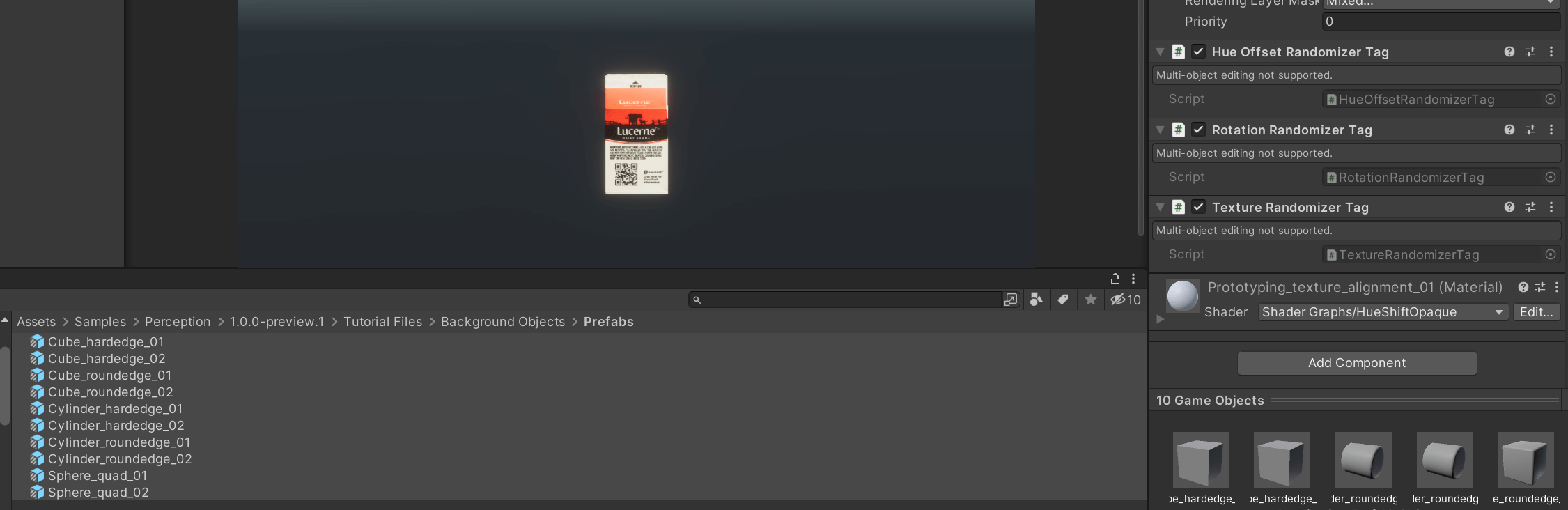This screenshot has height=510, width=1568.
Task: Click the shader Edit button
Action: 1537,312
